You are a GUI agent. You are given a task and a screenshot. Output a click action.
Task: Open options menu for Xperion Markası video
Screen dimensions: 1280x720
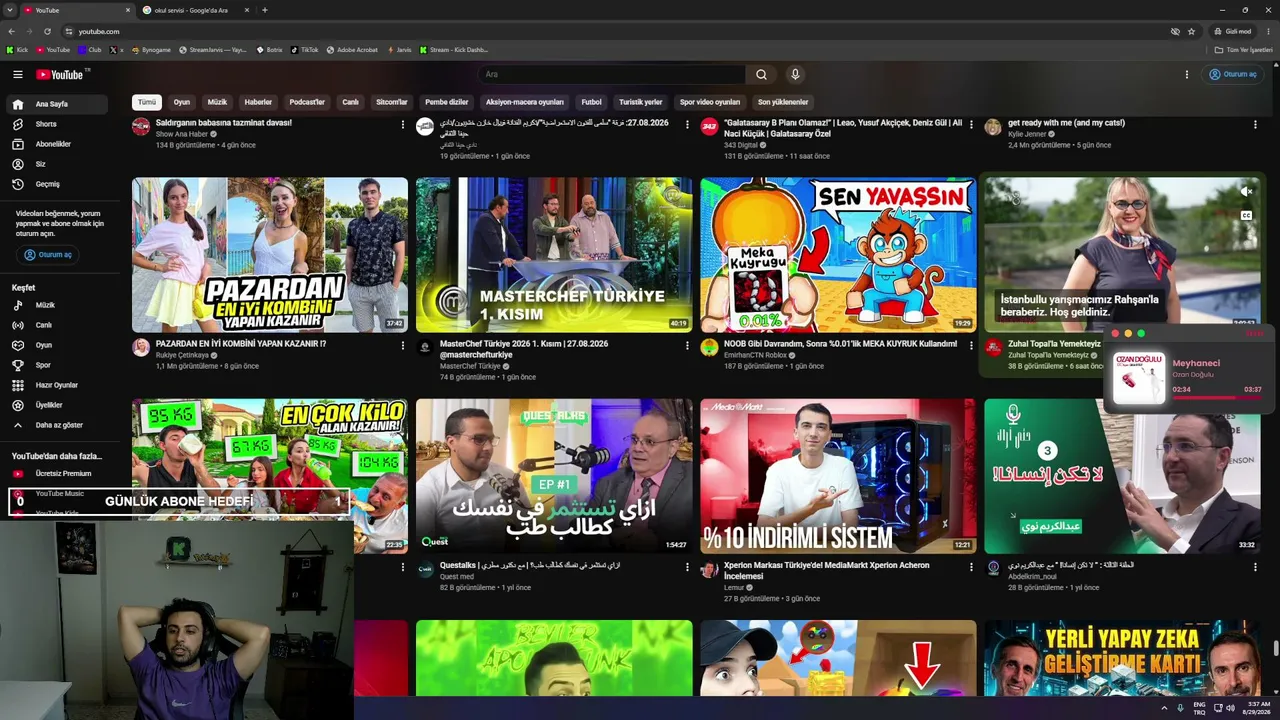click(x=971, y=567)
